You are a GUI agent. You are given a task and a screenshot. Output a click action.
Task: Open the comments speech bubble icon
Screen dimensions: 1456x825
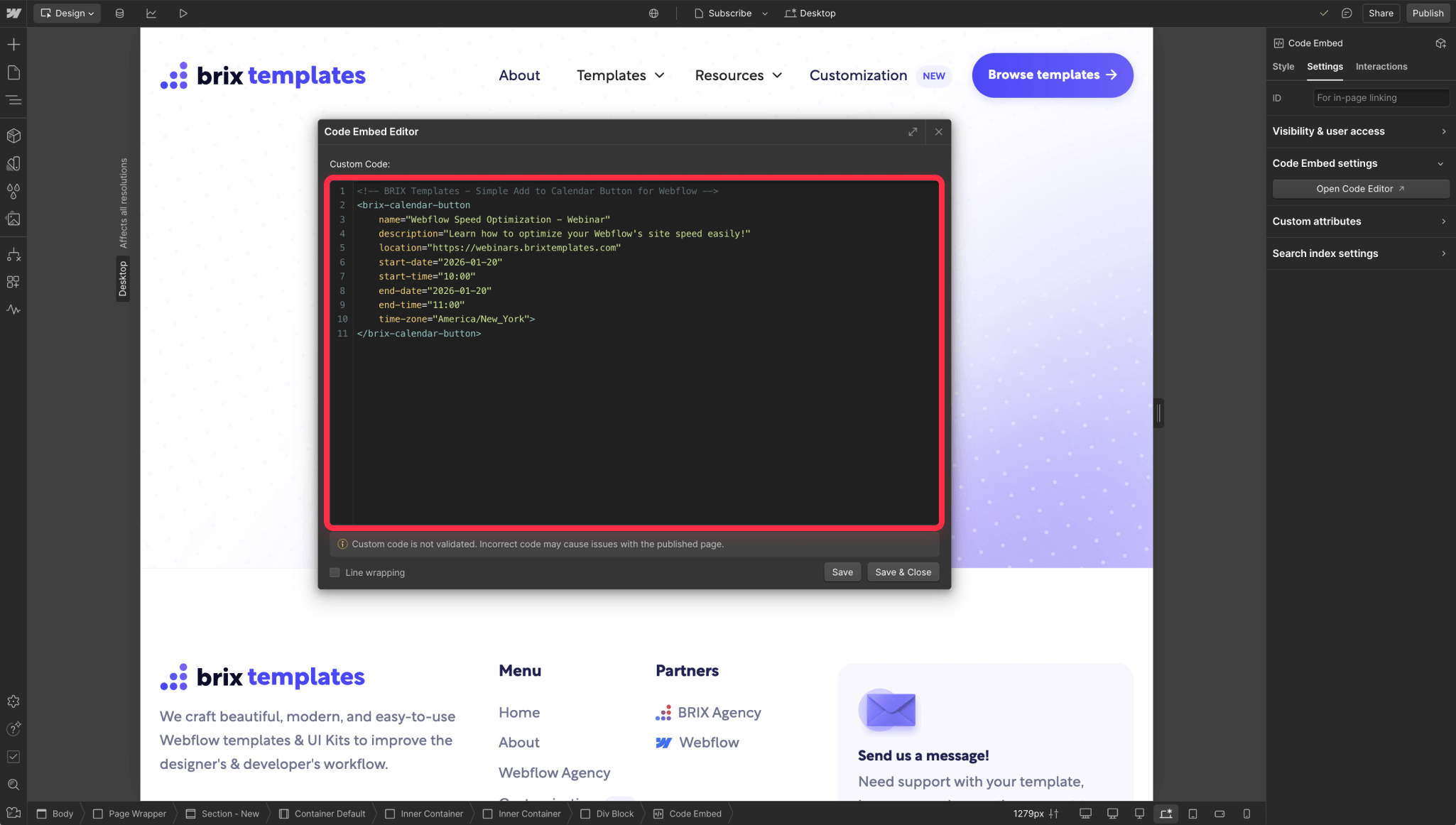[x=1347, y=13]
